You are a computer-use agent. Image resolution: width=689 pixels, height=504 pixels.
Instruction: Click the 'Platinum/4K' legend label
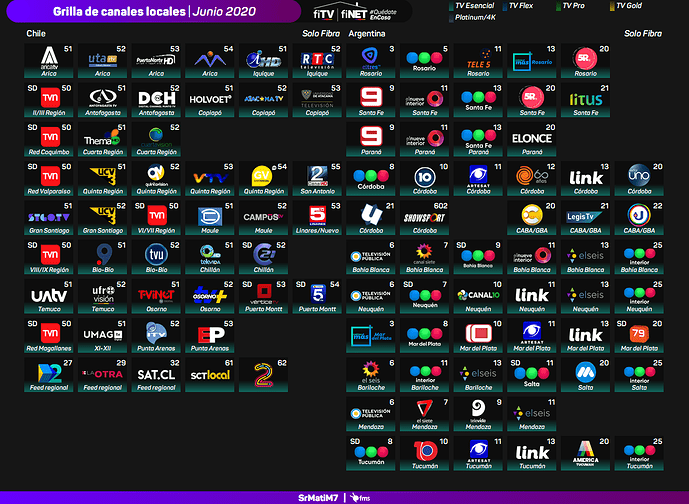475,18
